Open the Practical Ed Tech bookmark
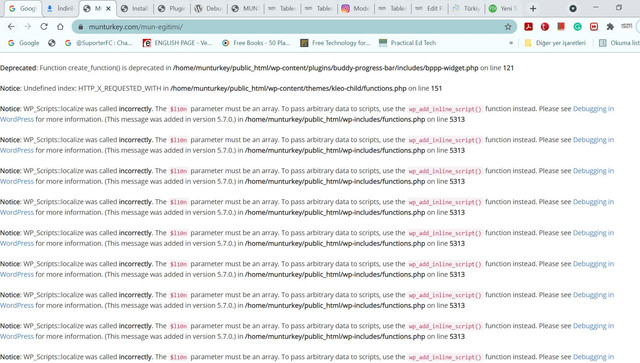 click(407, 43)
